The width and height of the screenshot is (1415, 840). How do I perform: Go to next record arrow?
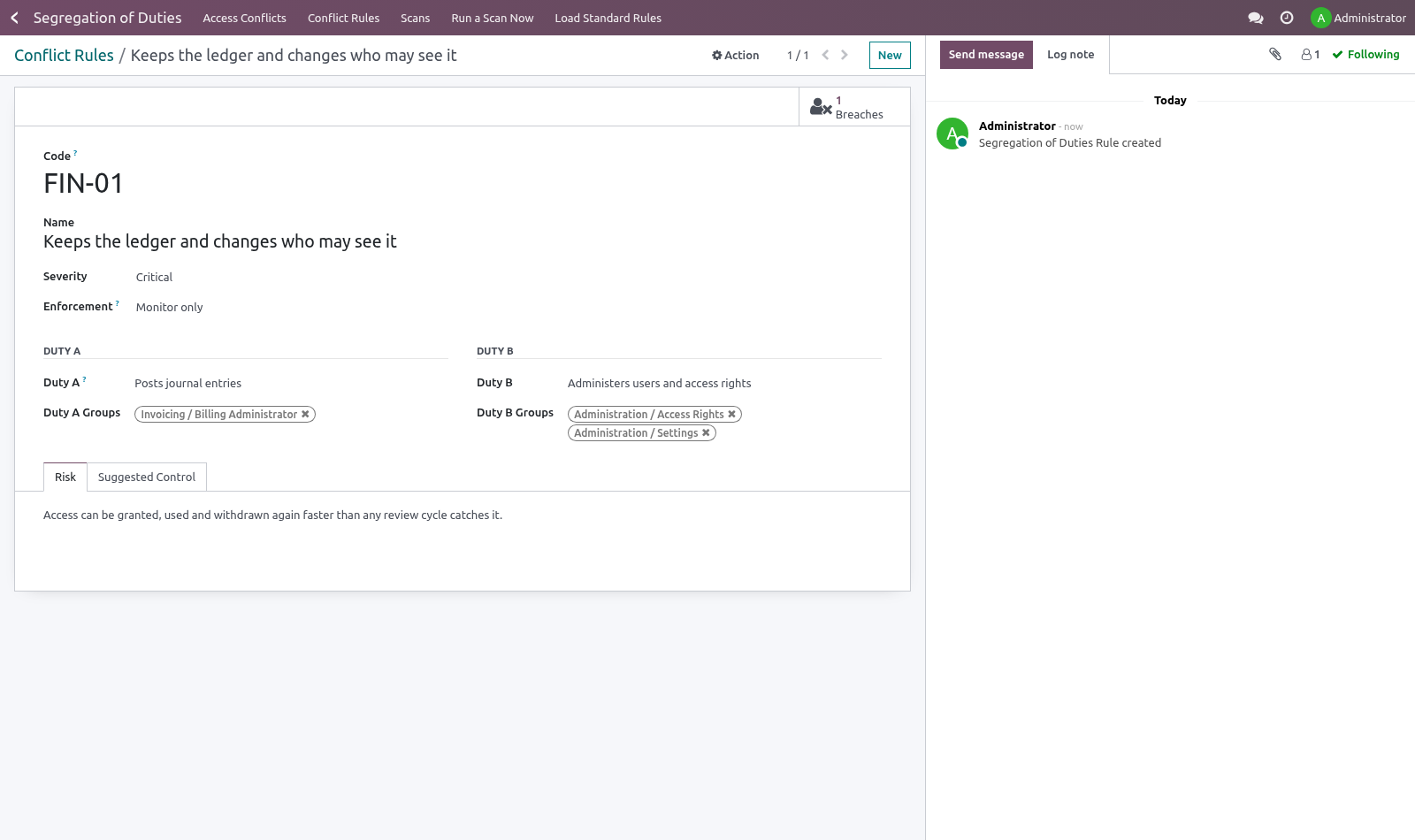(845, 55)
